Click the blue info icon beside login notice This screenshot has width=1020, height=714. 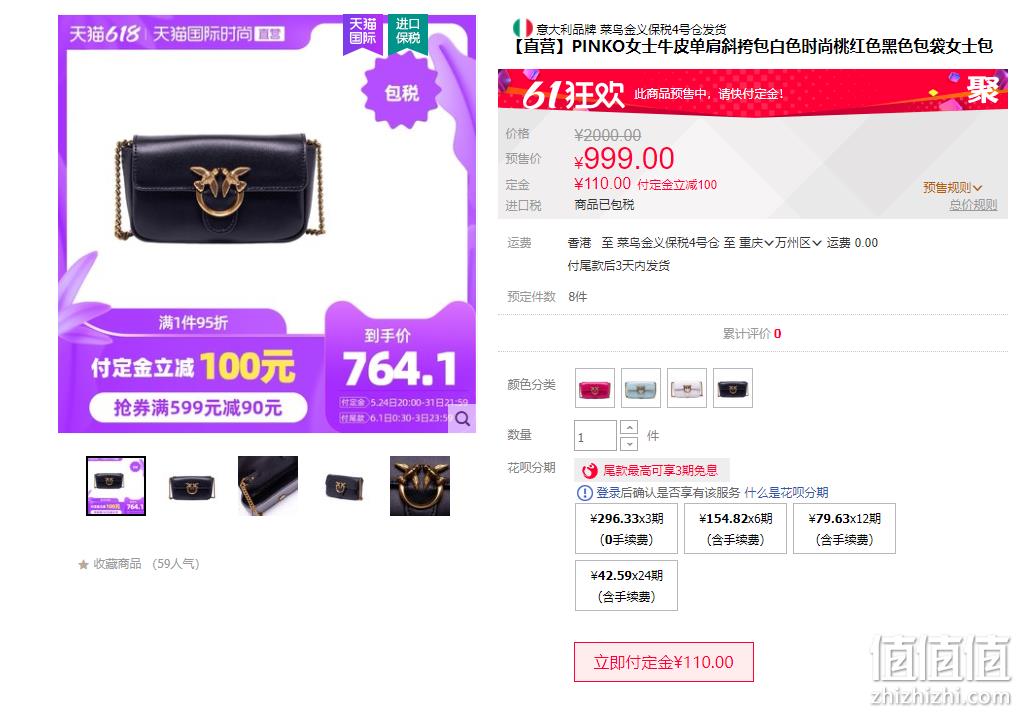click(584, 493)
